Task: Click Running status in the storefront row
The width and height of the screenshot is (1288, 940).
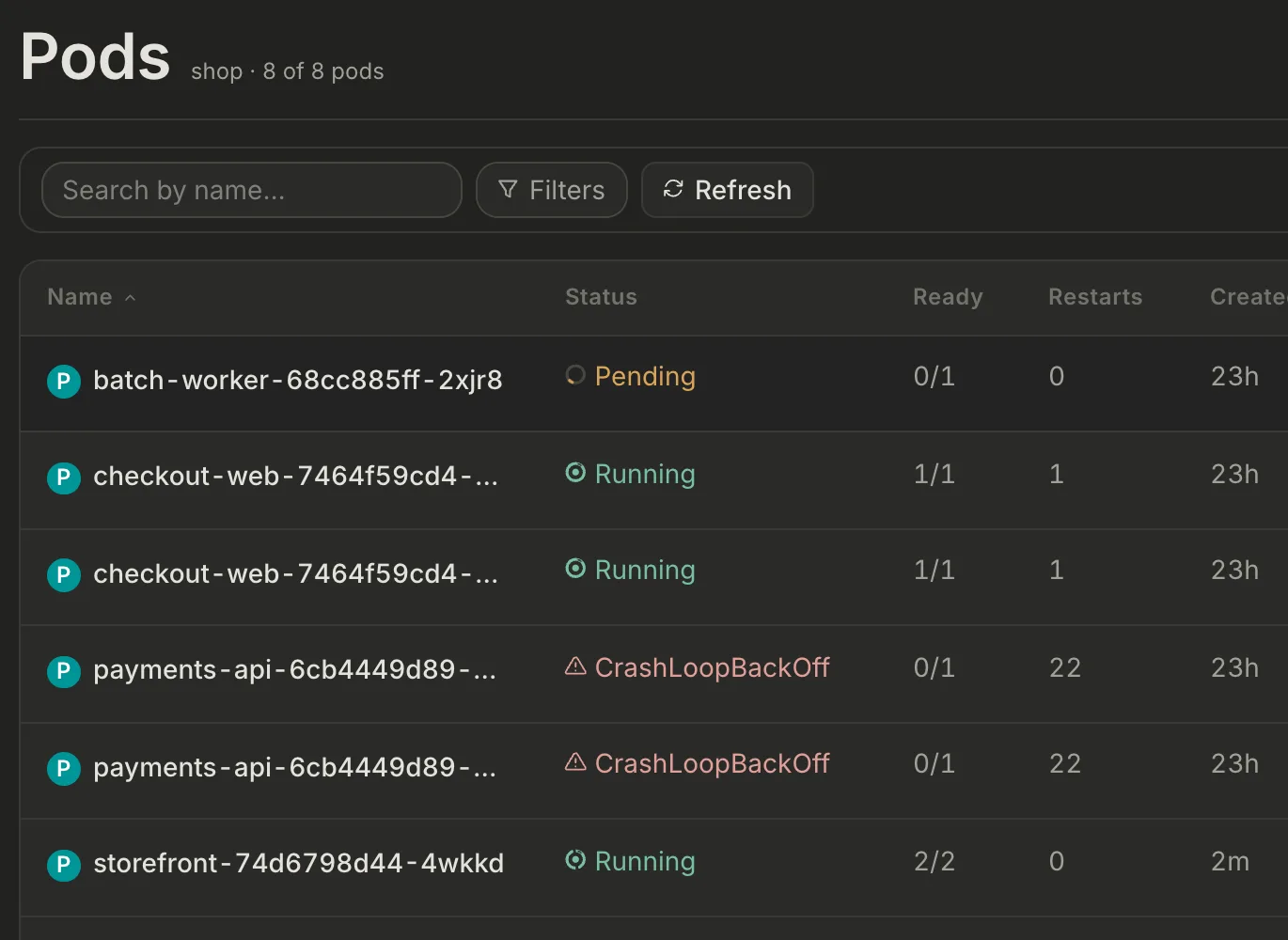Action: [645, 862]
